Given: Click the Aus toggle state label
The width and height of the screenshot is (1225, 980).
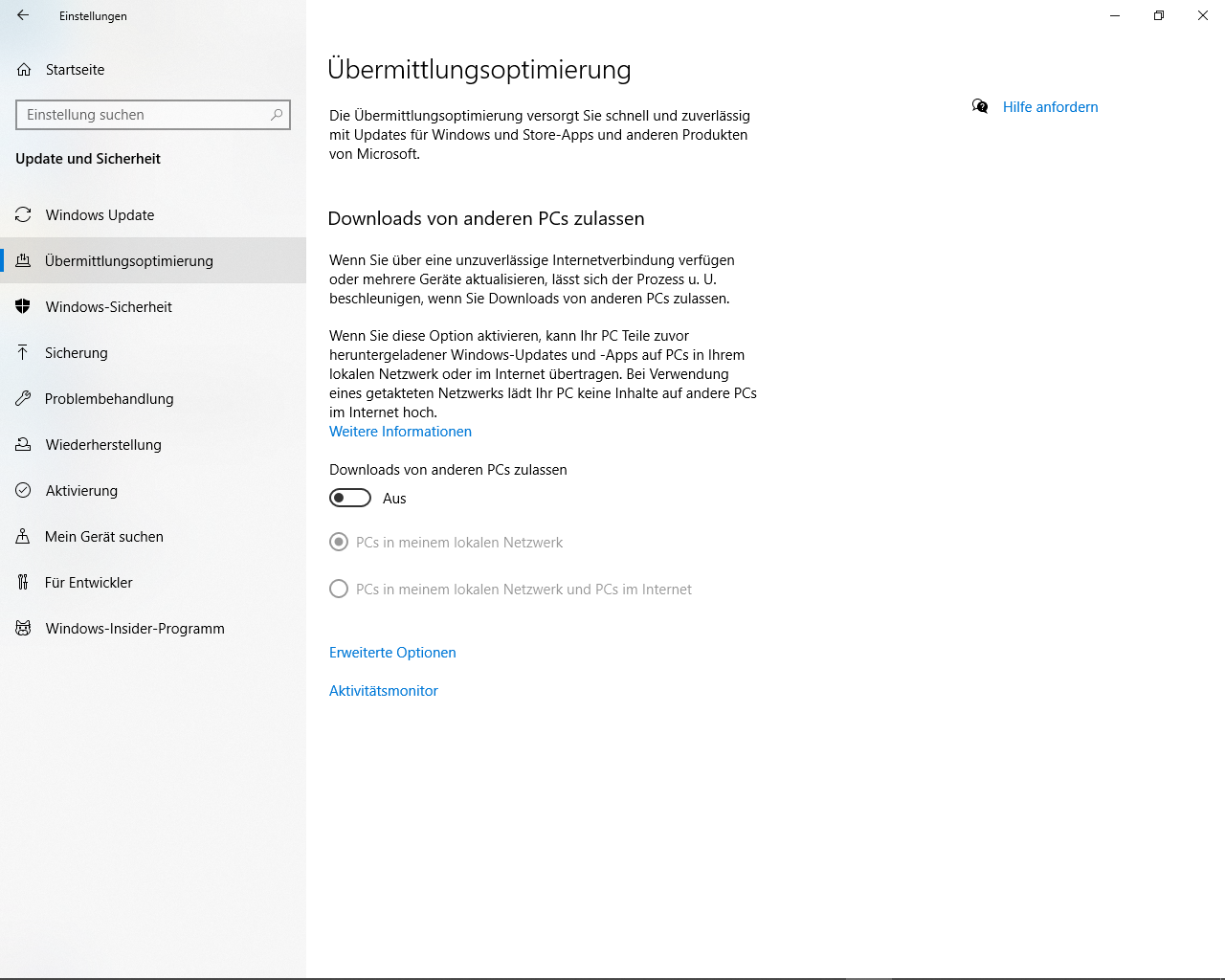Looking at the screenshot, I should [x=394, y=499].
